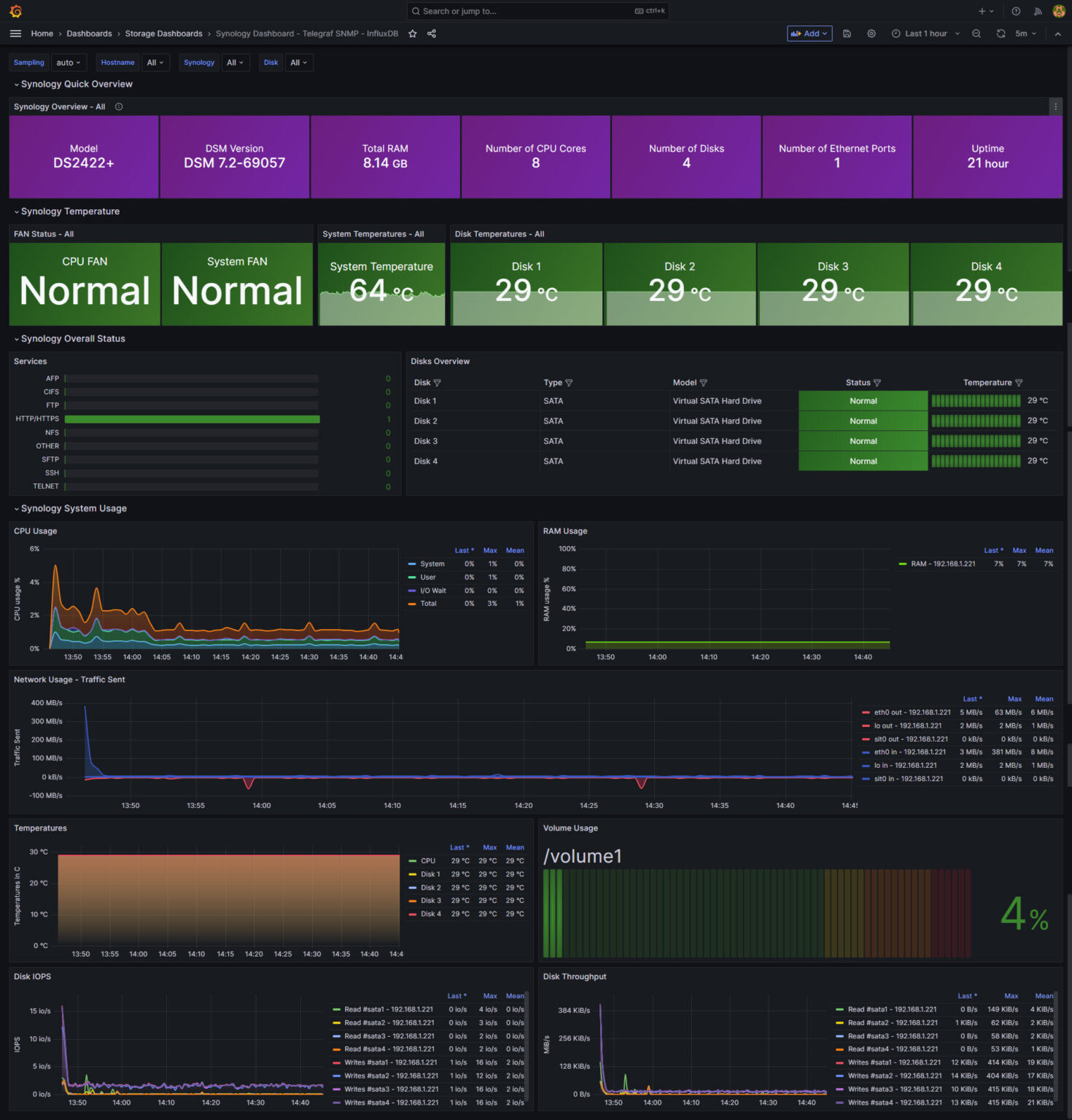Open the Grafana help question mark icon
This screenshot has width=1072, height=1120.
pos(1016,11)
